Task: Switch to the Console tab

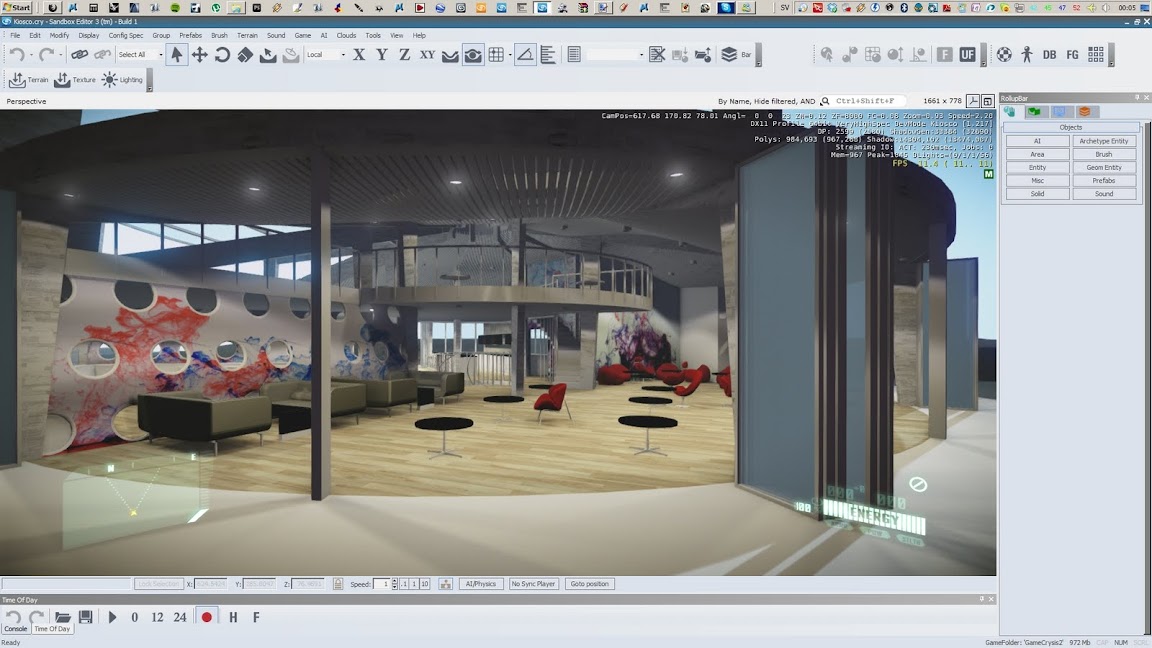Action: [x=15, y=629]
